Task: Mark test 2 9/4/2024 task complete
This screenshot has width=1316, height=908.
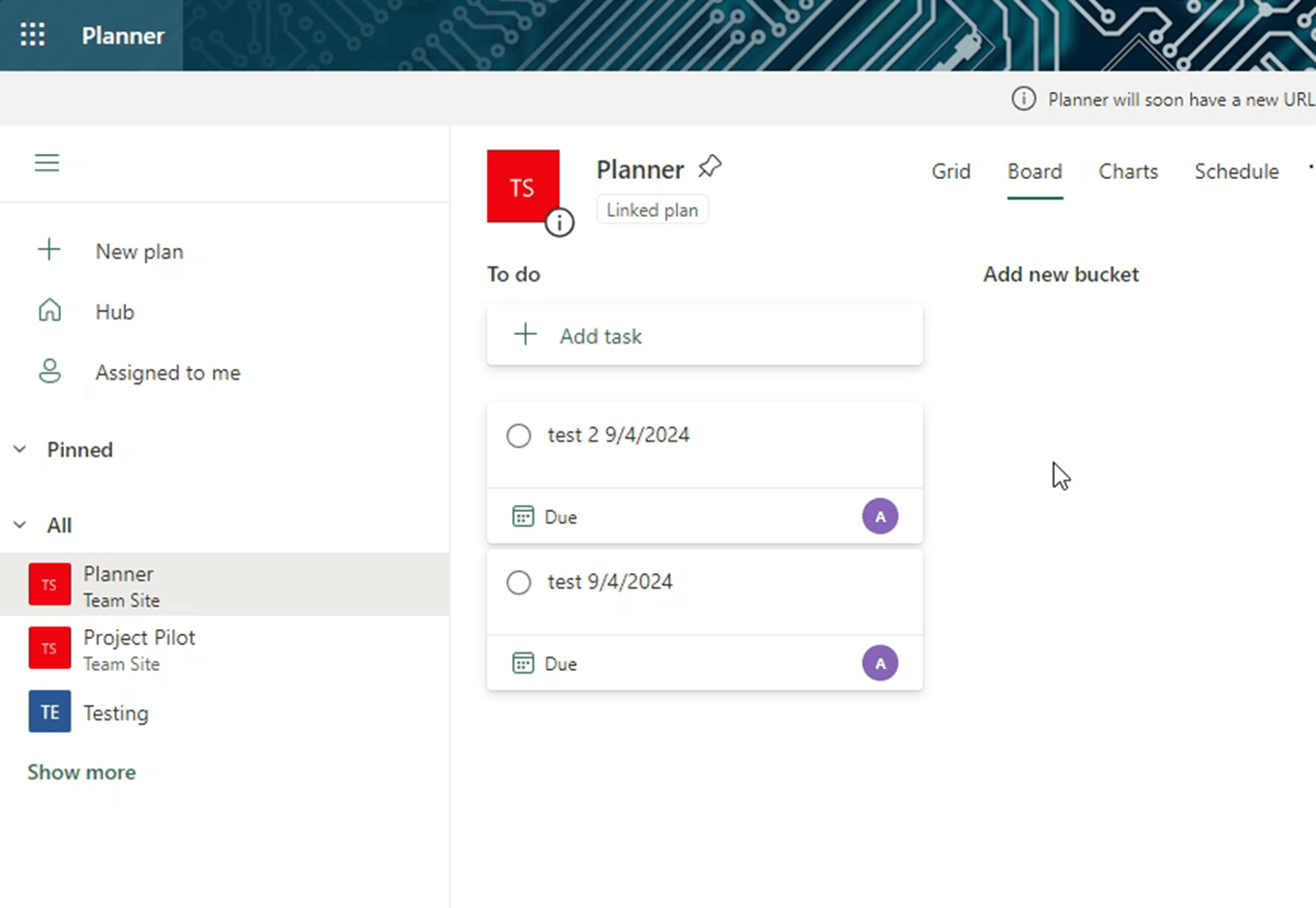Action: [x=519, y=436]
